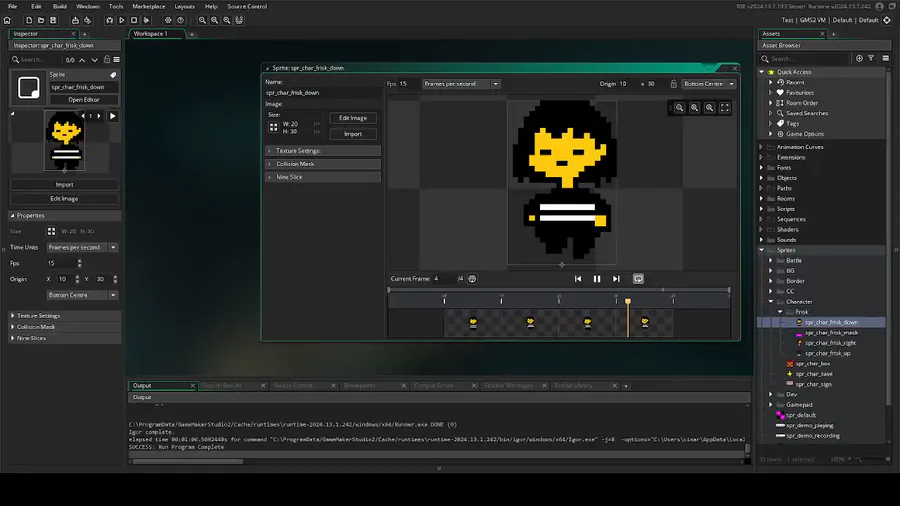Open Bottom Centre origin dropdown in Sprite editor
Image resolution: width=900 pixels, height=506 pixels.
[709, 84]
